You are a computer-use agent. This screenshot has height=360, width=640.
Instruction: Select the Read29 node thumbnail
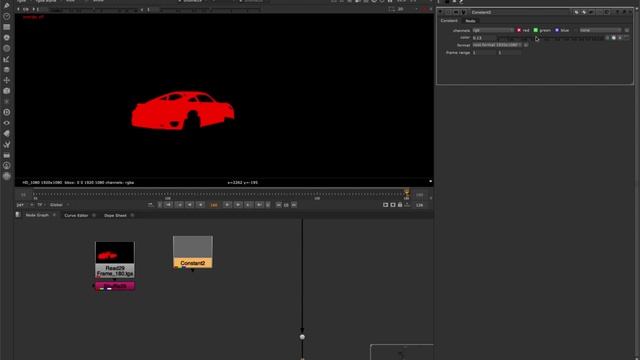click(x=115, y=252)
